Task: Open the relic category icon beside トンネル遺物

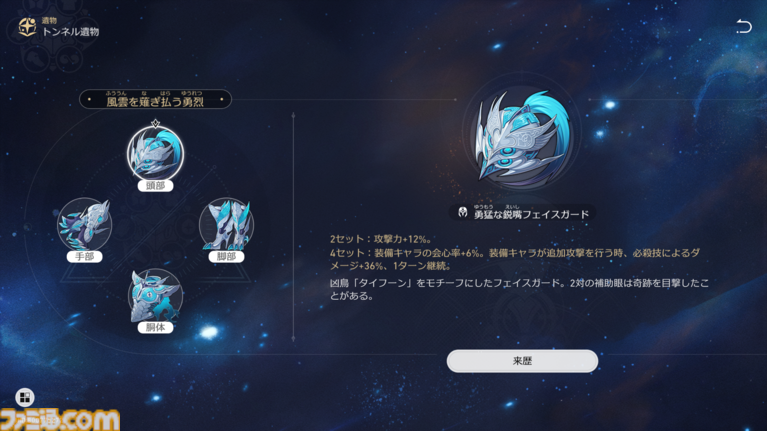Action: [x=27, y=27]
